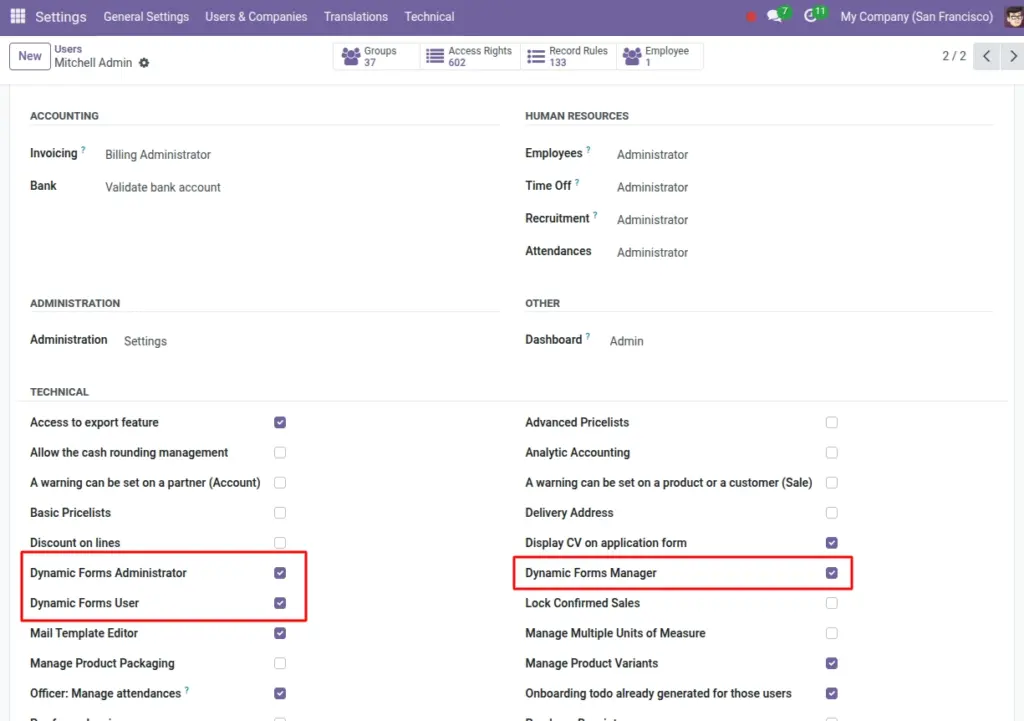This screenshot has width=1024, height=721.
Task: Click the New button
Action: click(30, 56)
